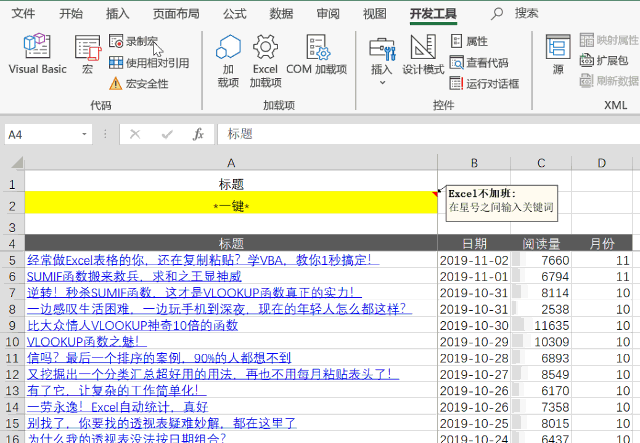The width and height of the screenshot is (640, 443).
Task: Click the select-all corner triangle
Action: coord(17,163)
